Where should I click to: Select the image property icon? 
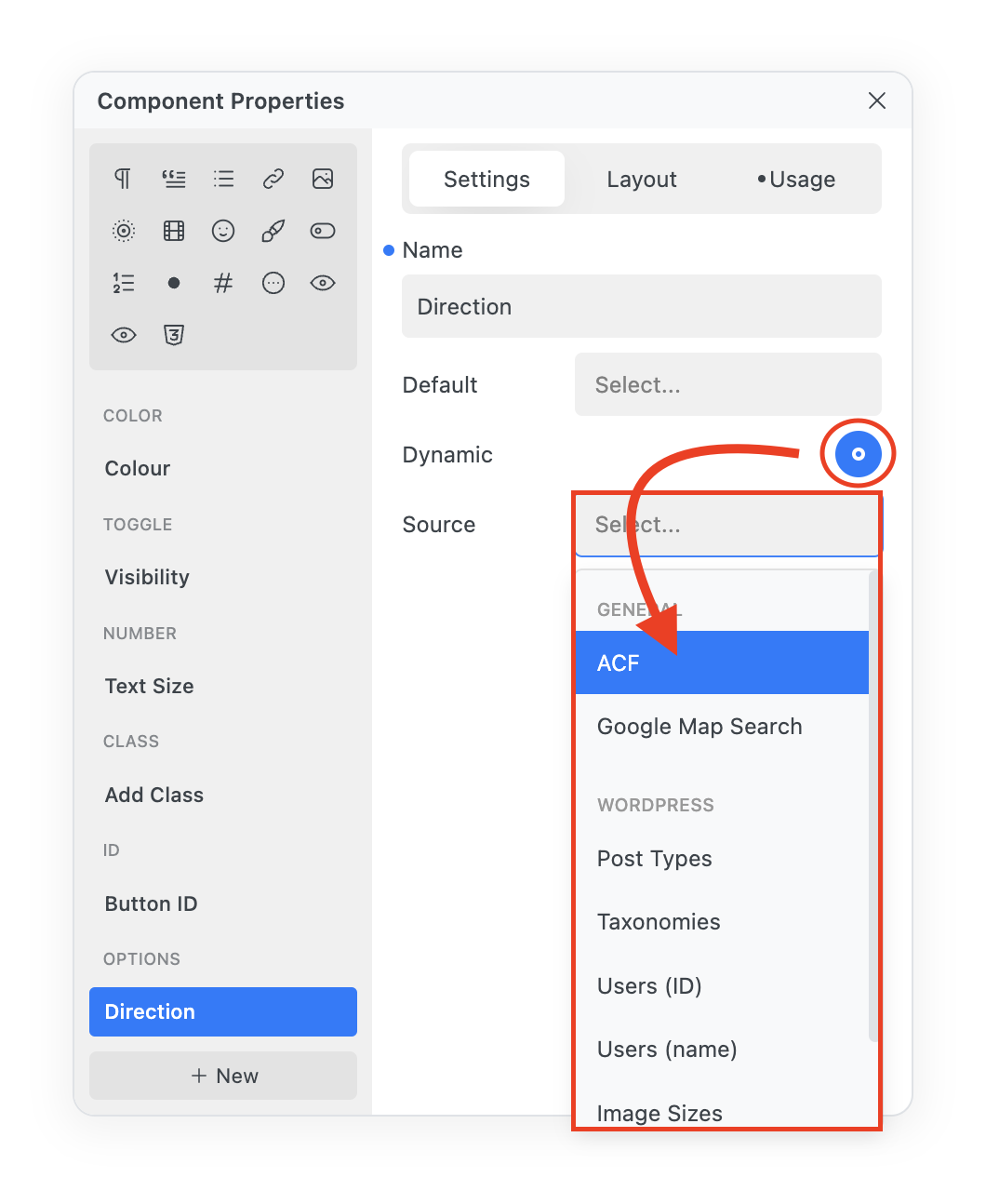click(323, 179)
